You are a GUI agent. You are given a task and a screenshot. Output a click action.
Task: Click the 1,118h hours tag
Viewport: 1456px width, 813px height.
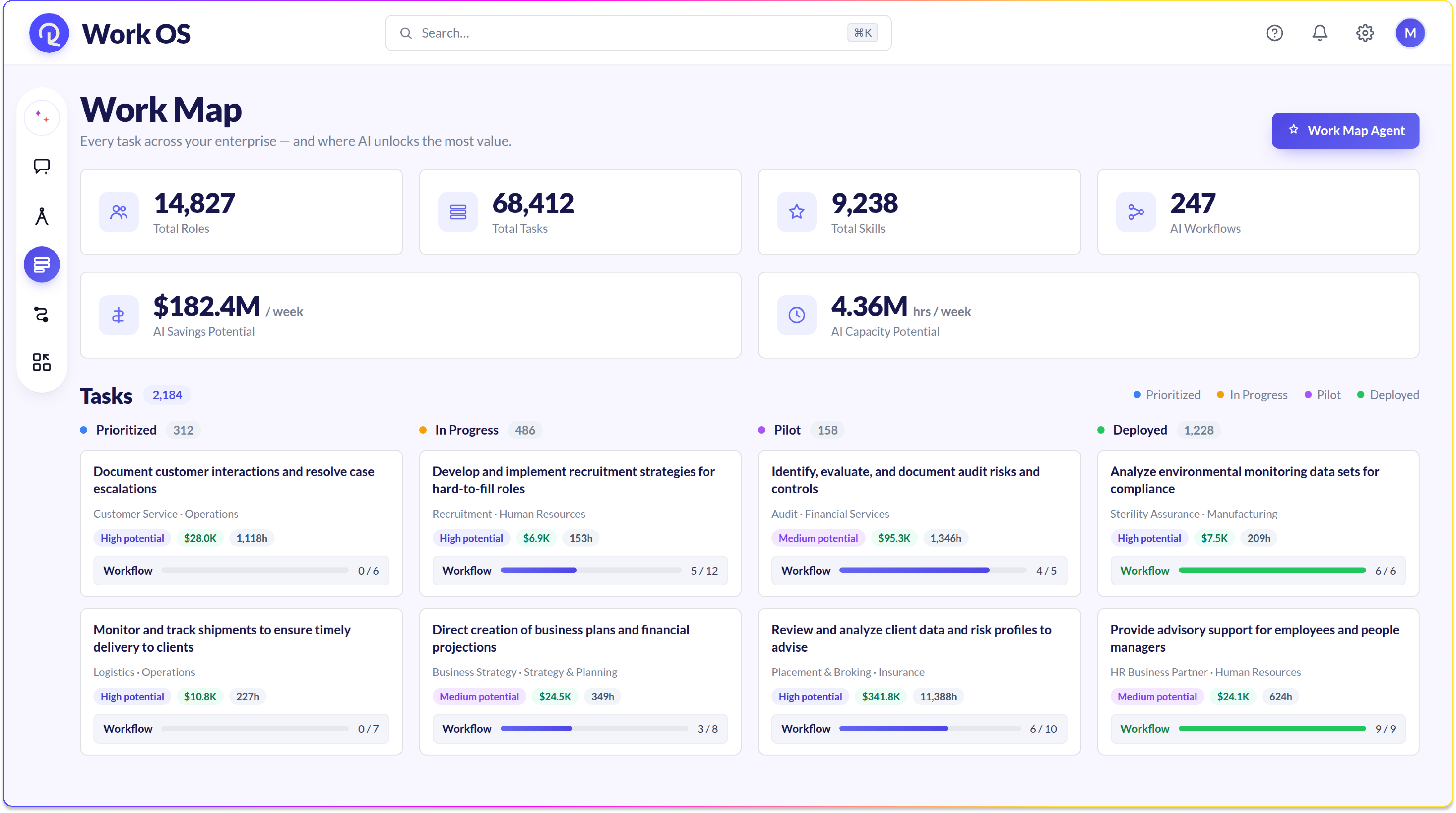coord(251,538)
